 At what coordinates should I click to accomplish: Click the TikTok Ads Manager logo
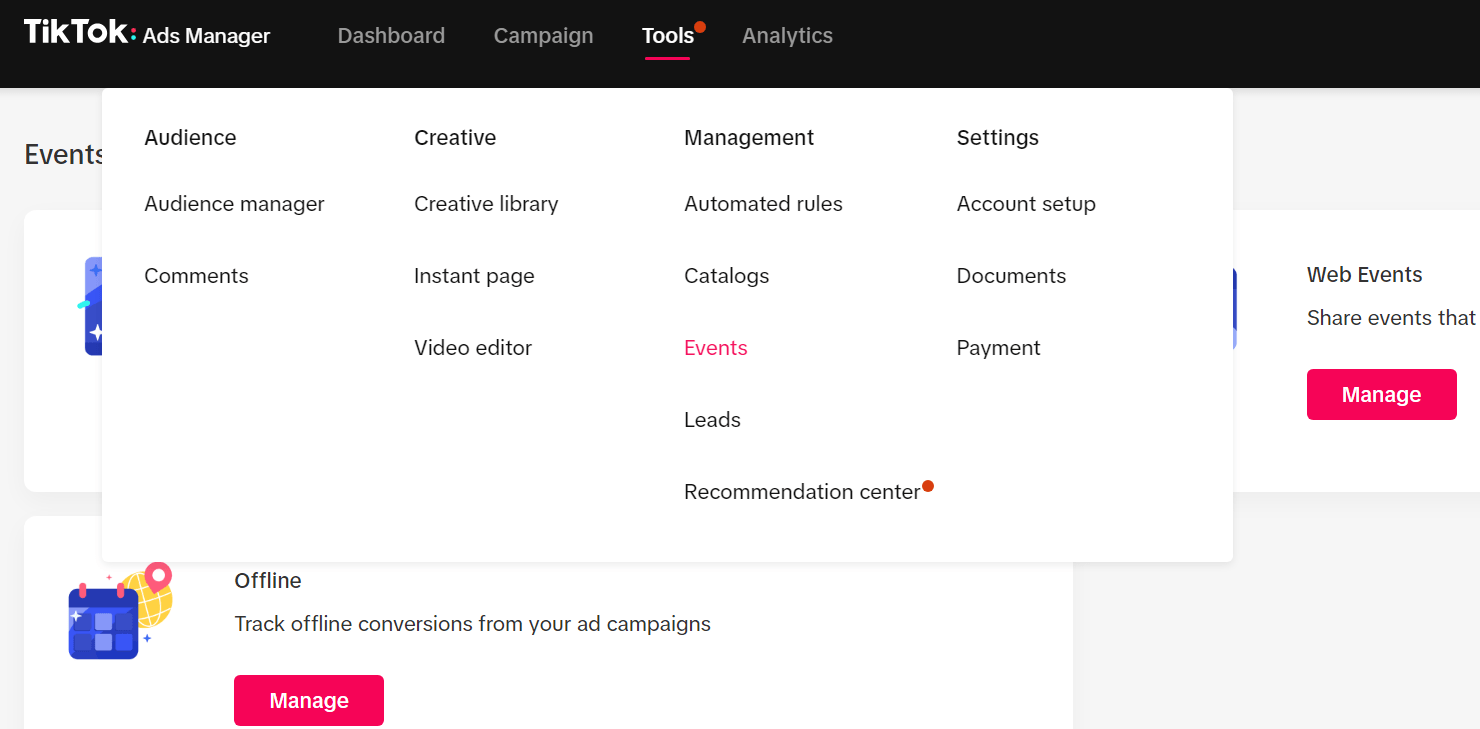tap(147, 34)
